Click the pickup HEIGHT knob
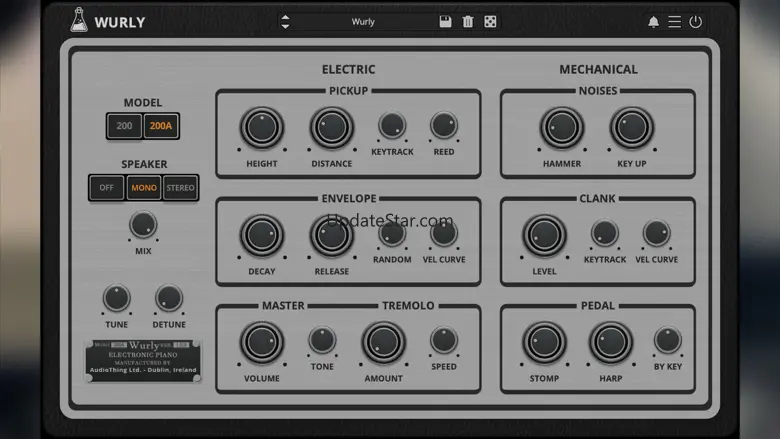The width and height of the screenshot is (780, 439). pyautogui.click(x=262, y=128)
